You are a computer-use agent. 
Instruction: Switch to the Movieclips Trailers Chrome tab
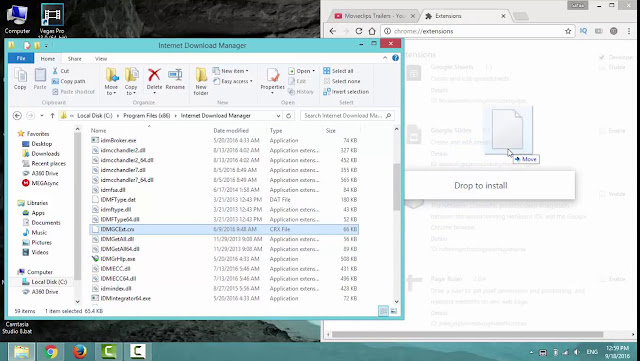[373, 16]
